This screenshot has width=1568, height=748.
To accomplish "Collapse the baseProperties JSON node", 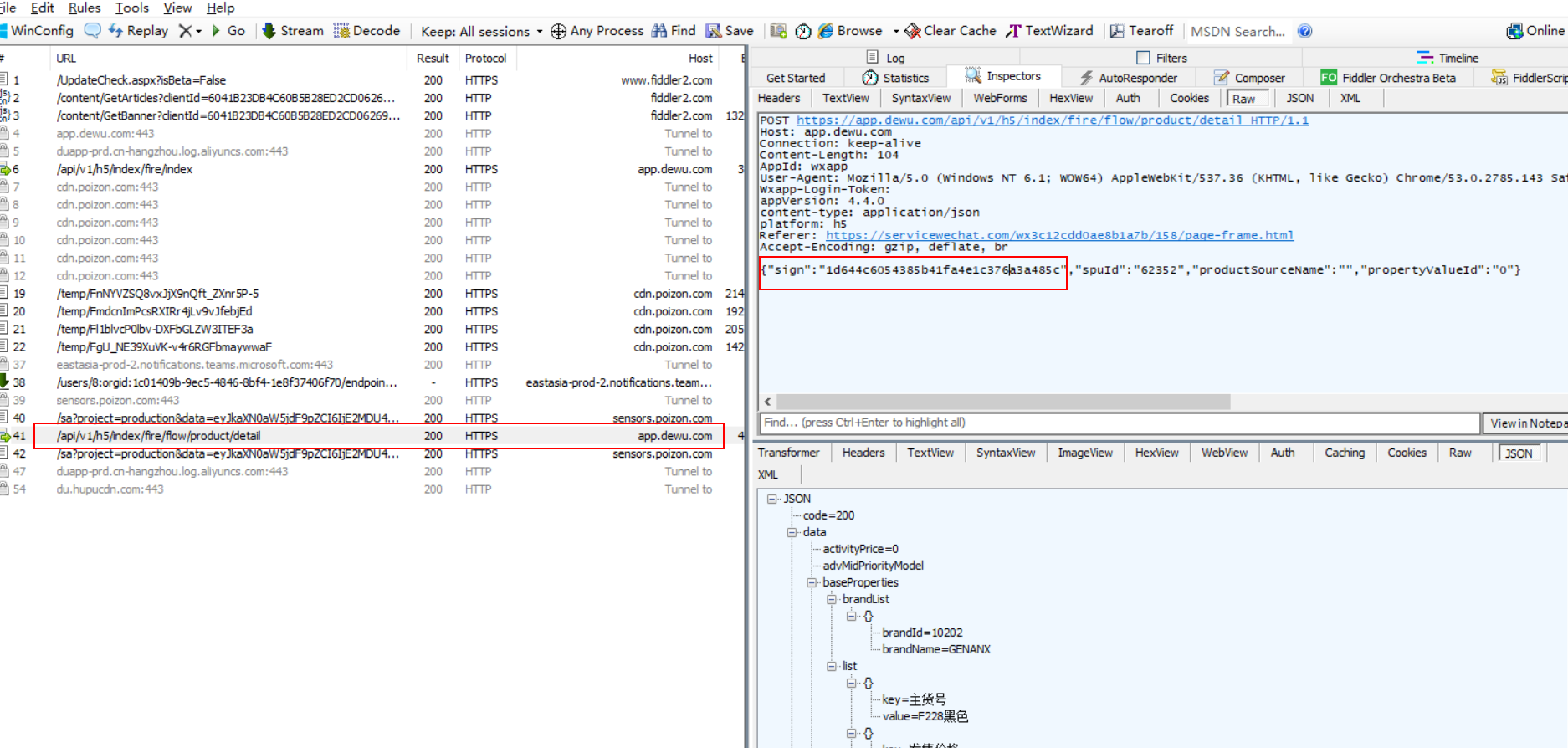I will point(812,582).
